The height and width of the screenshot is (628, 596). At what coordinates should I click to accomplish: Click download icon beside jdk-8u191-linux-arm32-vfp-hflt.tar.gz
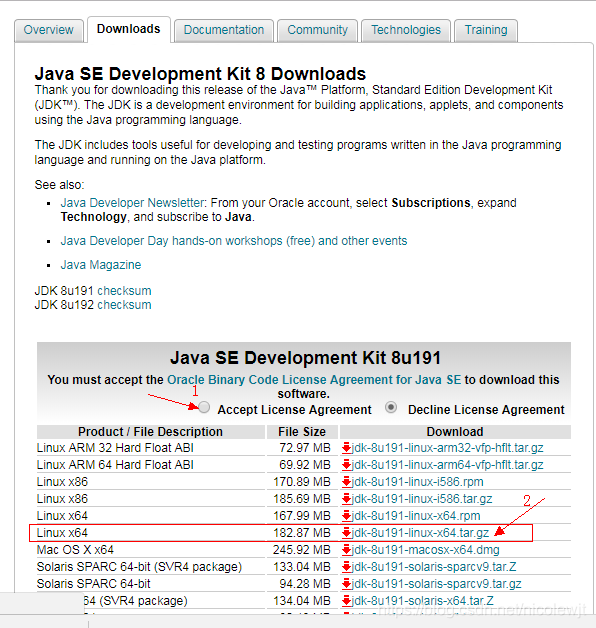[346, 448]
